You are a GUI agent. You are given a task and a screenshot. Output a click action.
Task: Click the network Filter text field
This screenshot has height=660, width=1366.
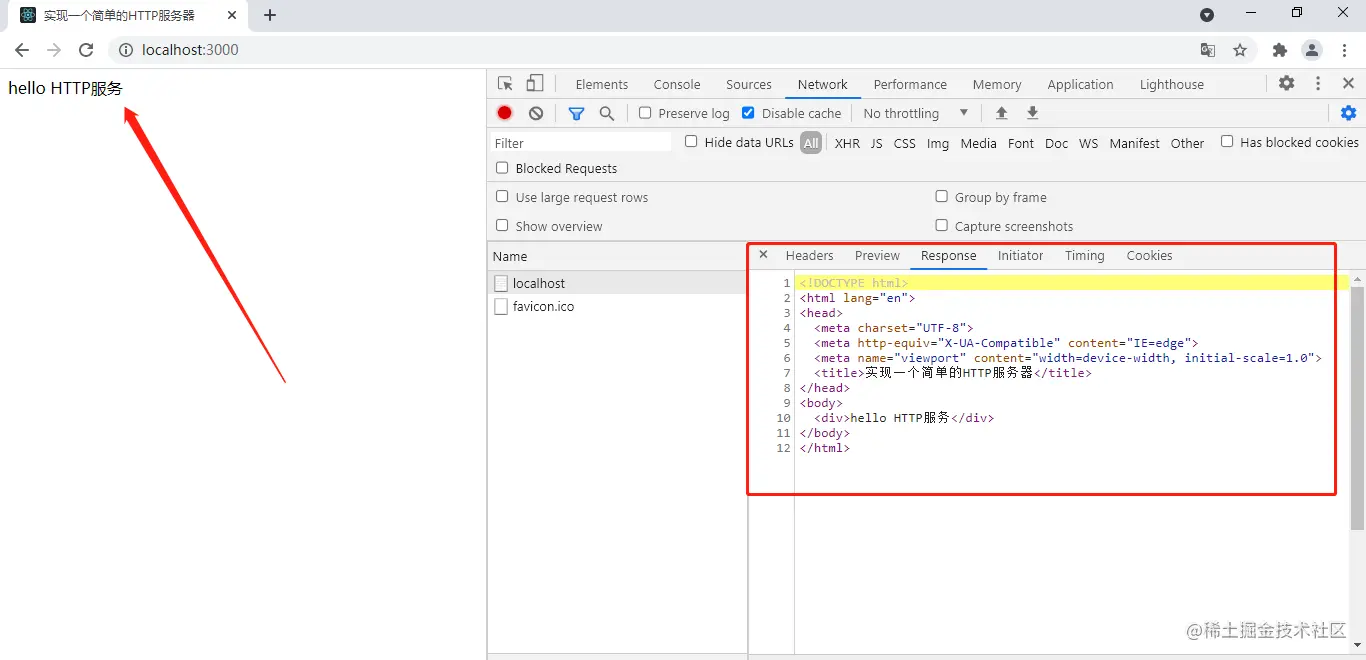click(x=582, y=143)
